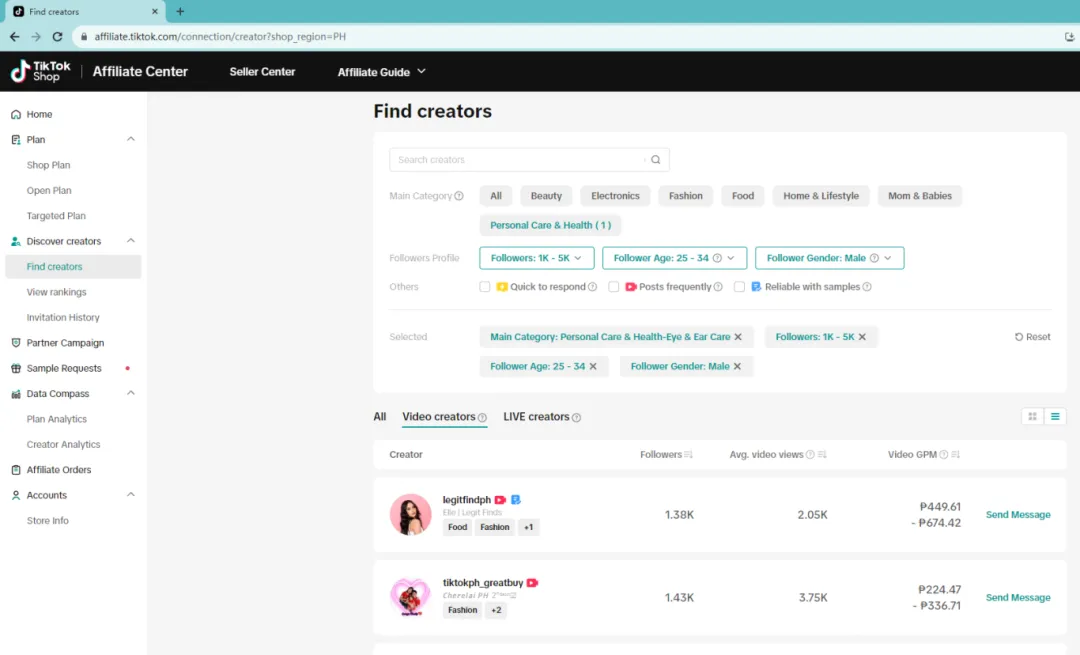This screenshot has width=1080, height=655.
Task: Remove Follower Gender Male selected tag
Action: [738, 366]
